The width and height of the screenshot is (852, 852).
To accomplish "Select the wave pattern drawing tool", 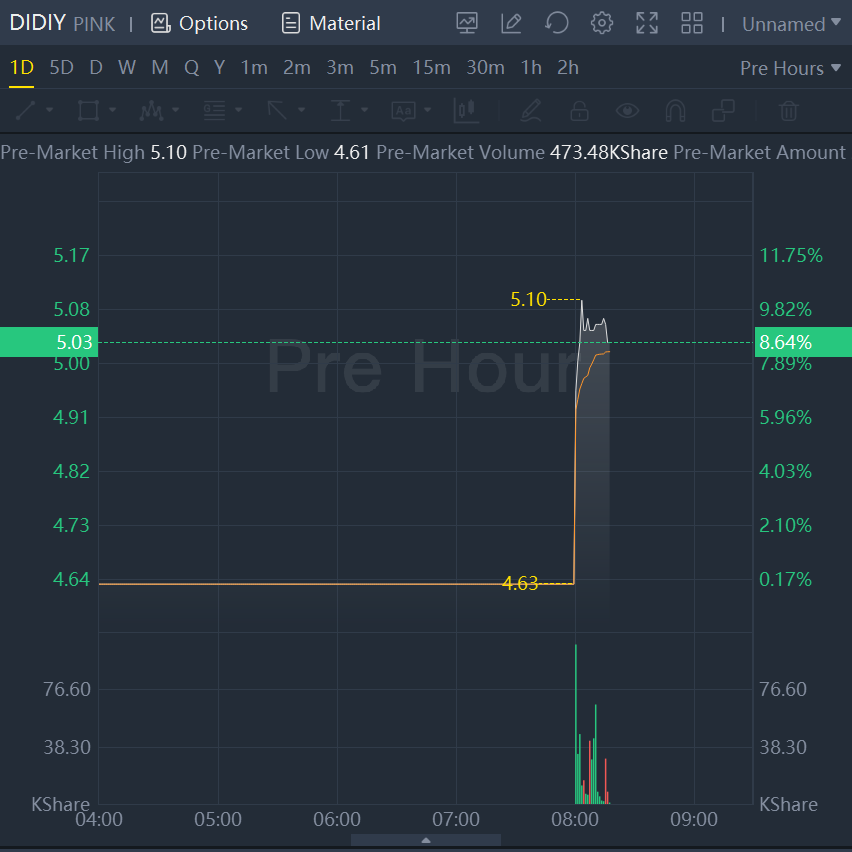I will tap(151, 110).
